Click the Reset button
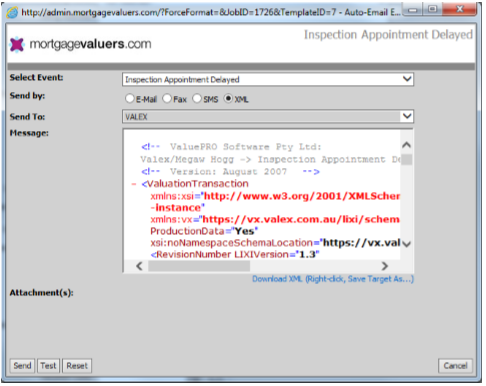 77,366
